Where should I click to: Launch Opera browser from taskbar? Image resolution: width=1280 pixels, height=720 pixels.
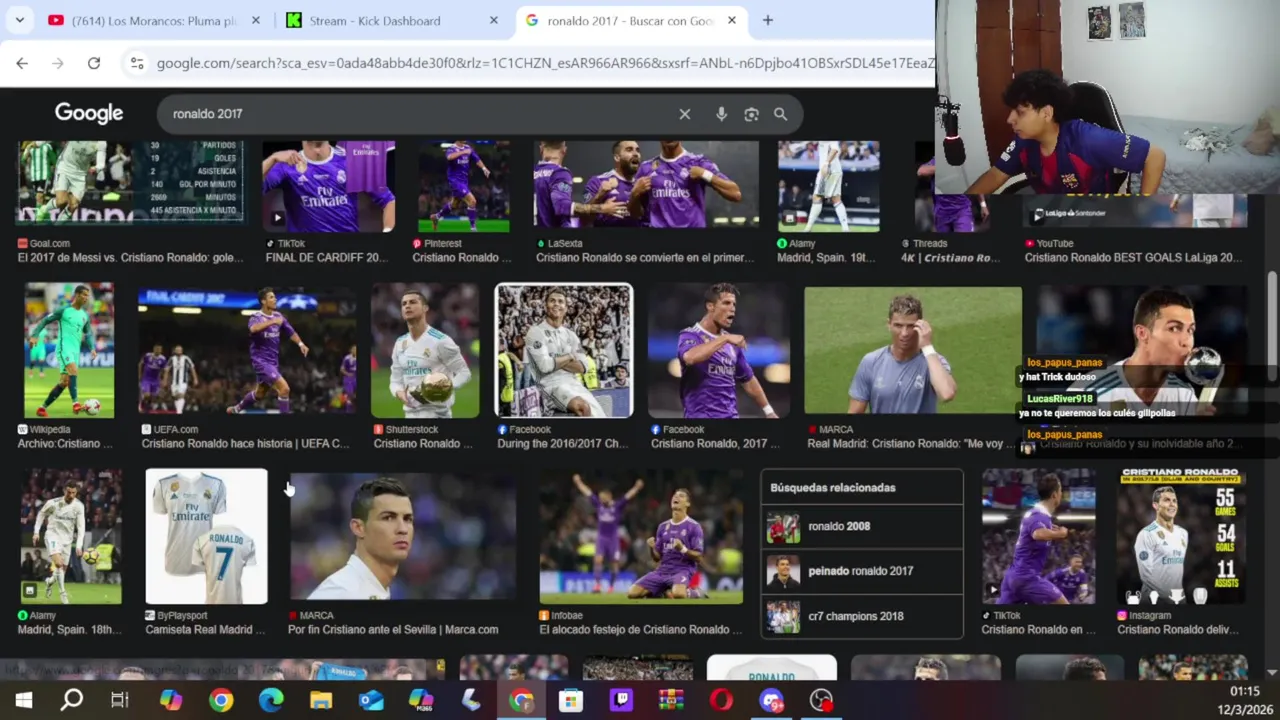tap(721, 700)
